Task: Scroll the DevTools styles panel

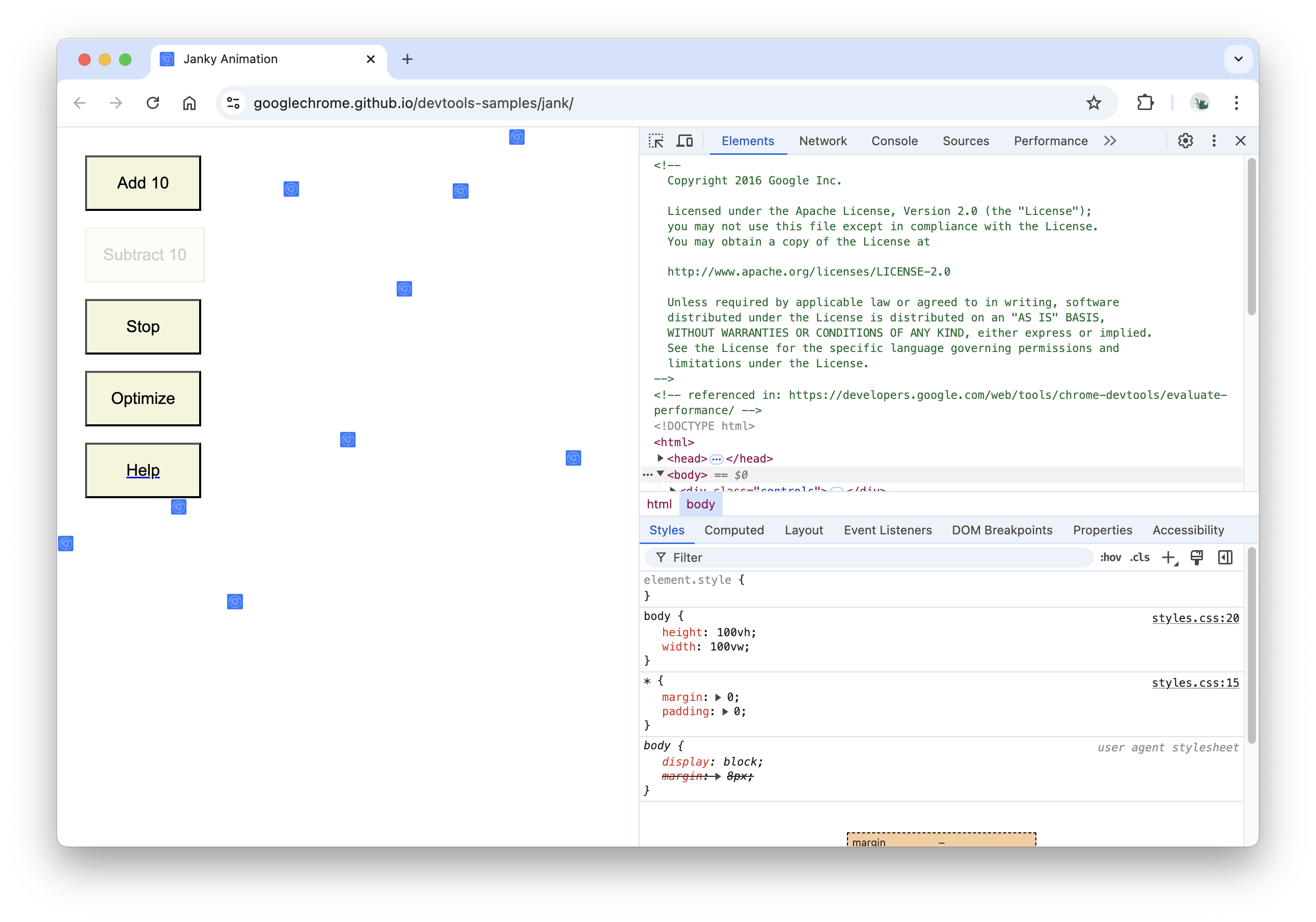Action: tap(1250, 680)
